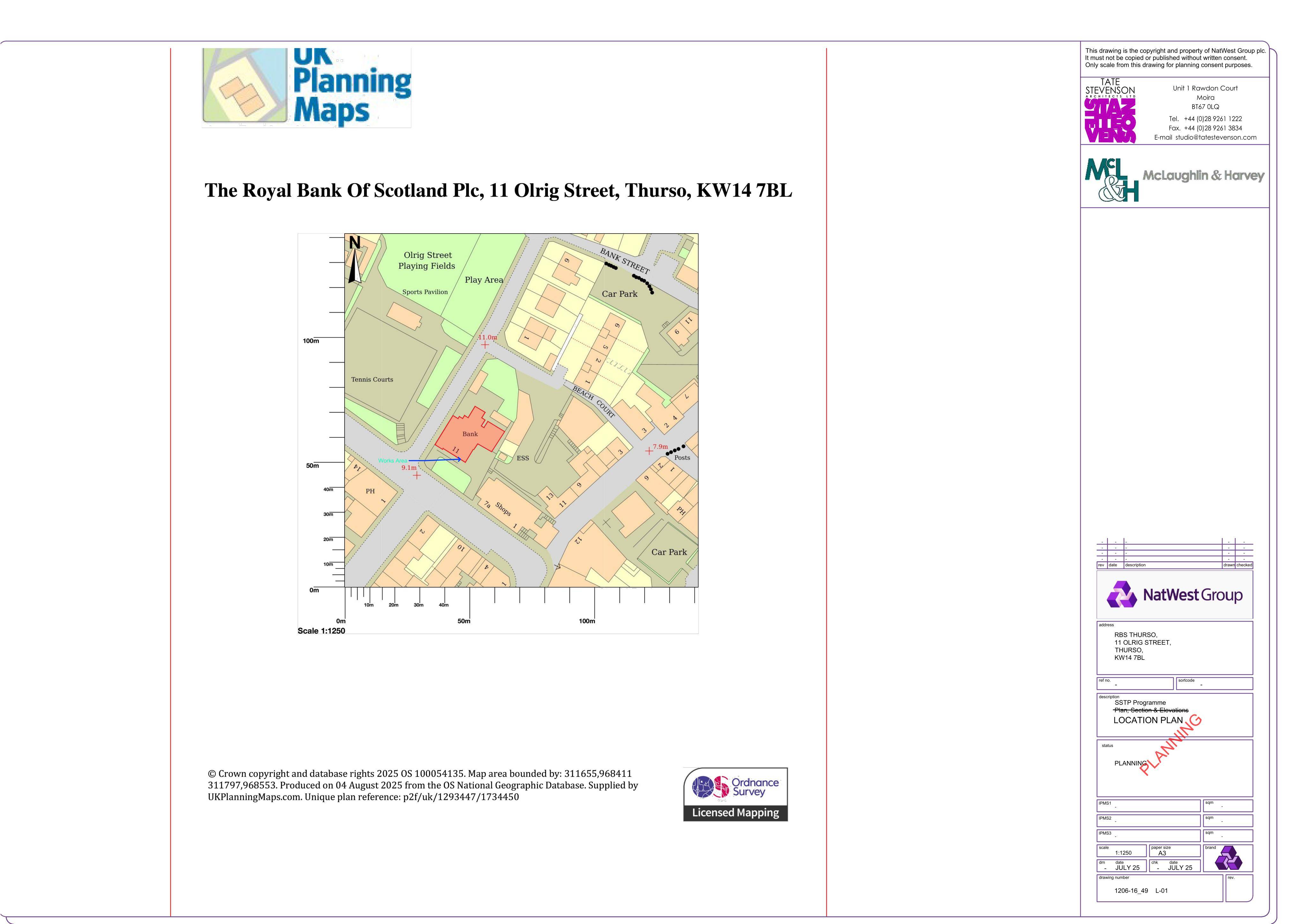Screen dimensions: 1307x924
Task: Click the Crown copyright notice paragraph
Action: [423, 785]
